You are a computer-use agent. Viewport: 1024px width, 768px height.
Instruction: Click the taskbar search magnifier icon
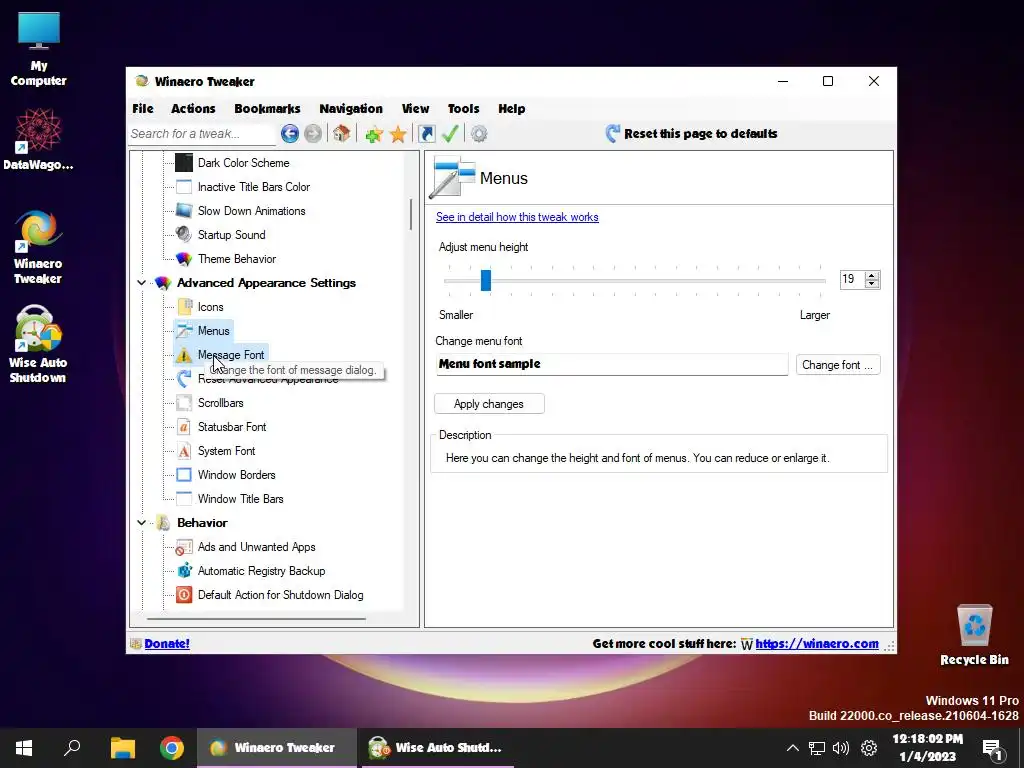72,748
